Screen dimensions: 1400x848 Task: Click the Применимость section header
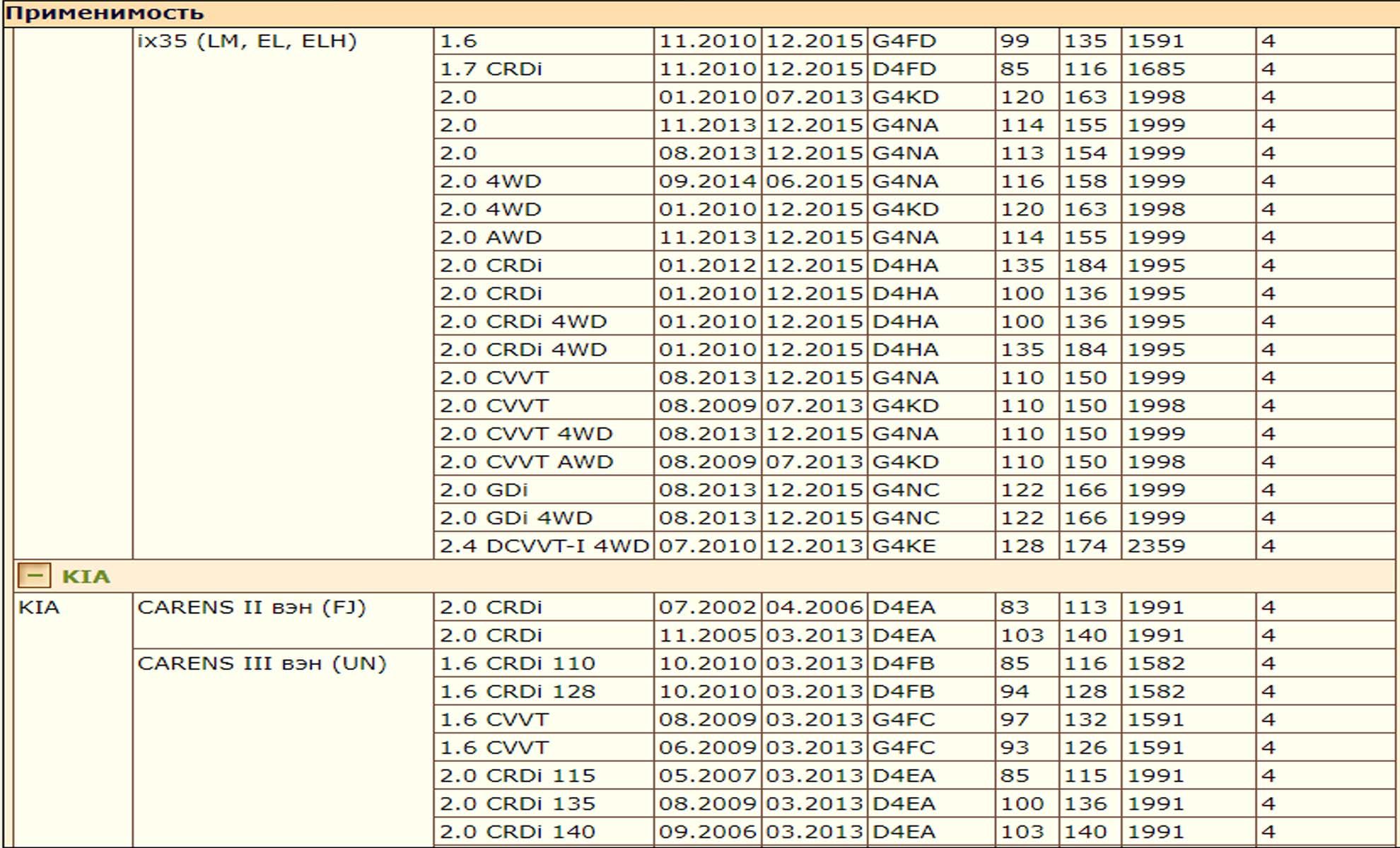(105, 13)
